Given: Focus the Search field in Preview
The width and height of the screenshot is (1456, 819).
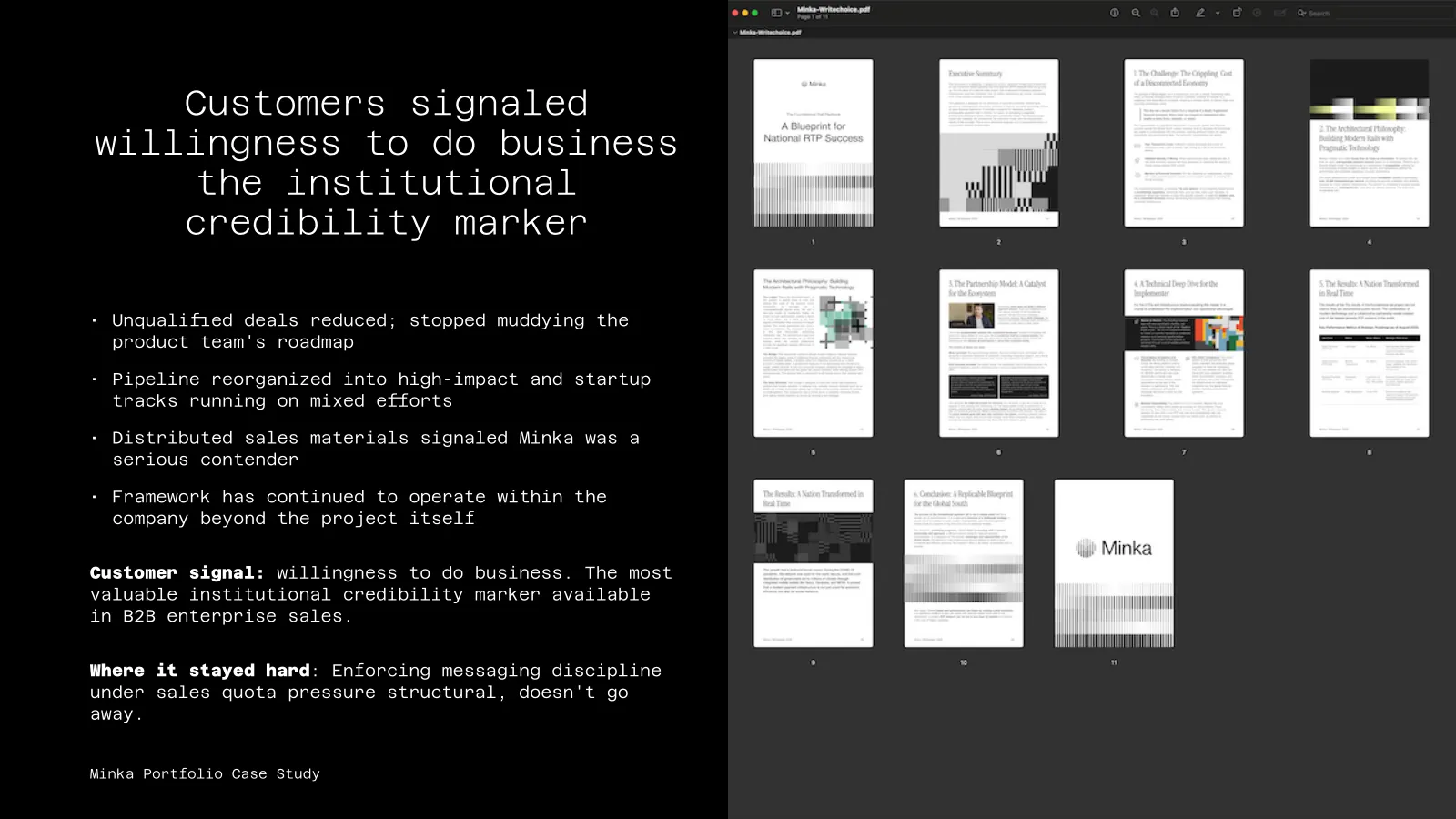Looking at the screenshot, I should [x=1372, y=13].
